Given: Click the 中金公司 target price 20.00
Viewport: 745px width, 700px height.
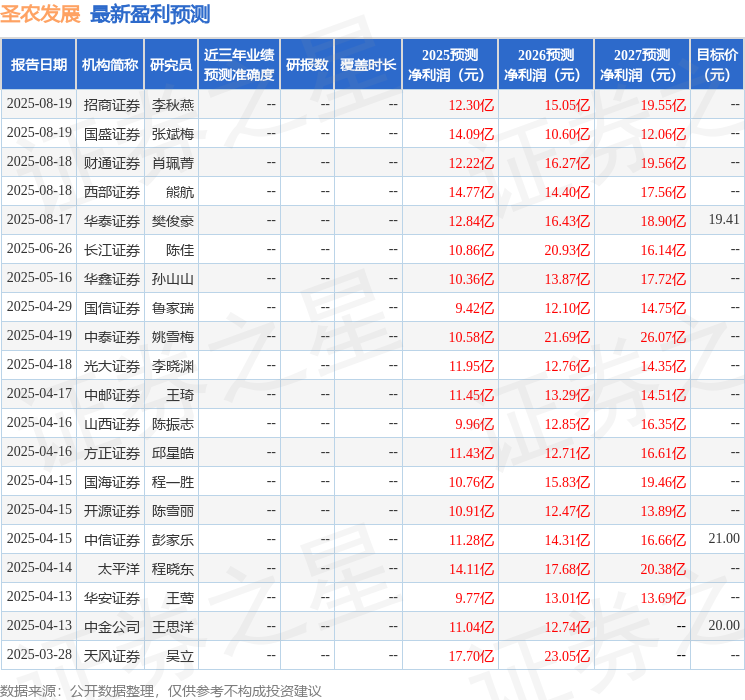Looking at the screenshot, I should point(723,625).
